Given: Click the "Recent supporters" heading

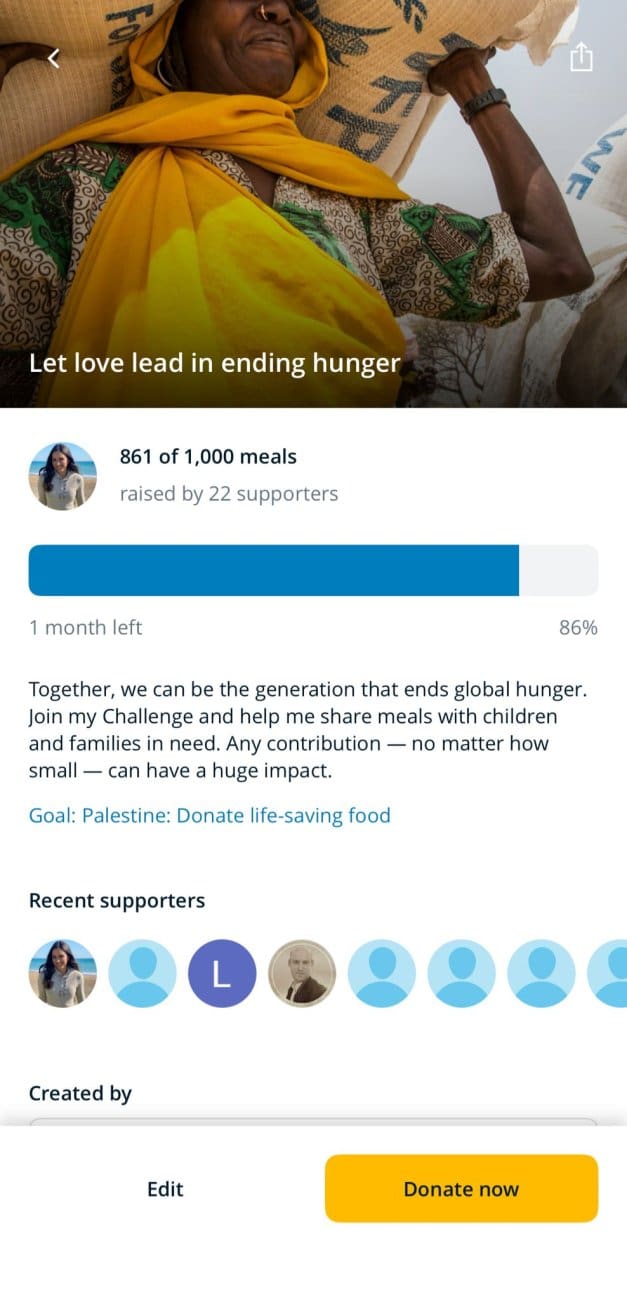Looking at the screenshot, I should click(117, 901).
